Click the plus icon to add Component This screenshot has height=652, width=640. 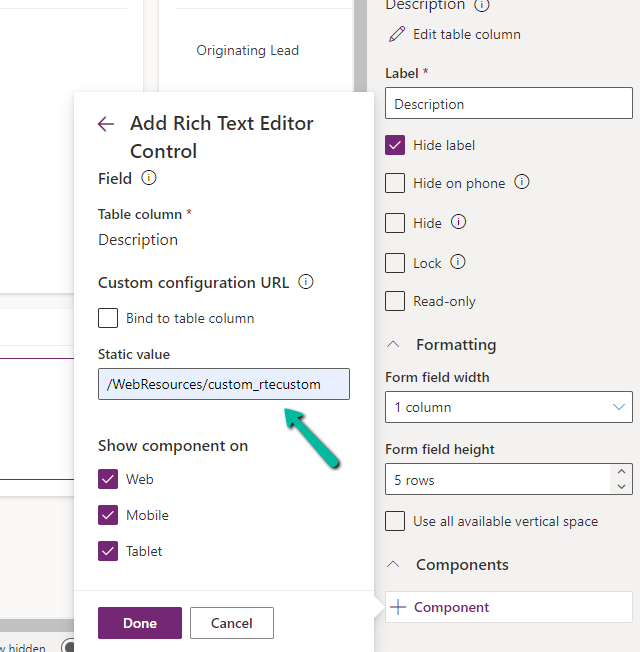[399, 607]
